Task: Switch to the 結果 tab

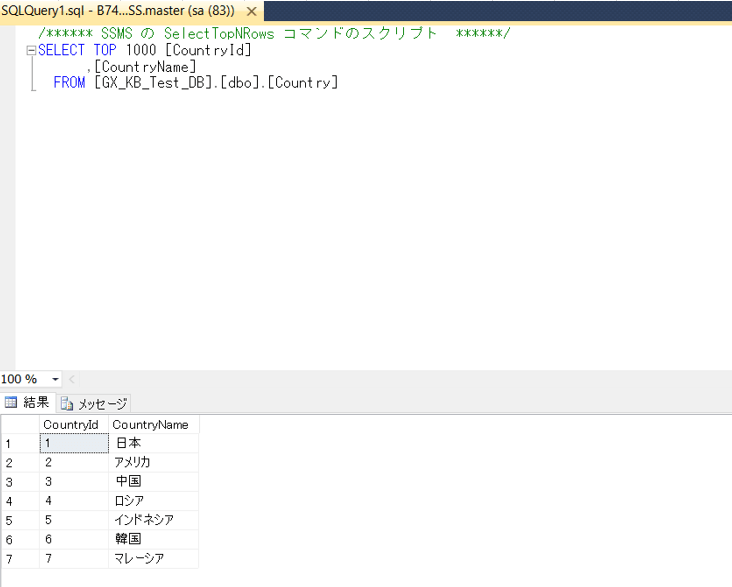Action: 28,402
